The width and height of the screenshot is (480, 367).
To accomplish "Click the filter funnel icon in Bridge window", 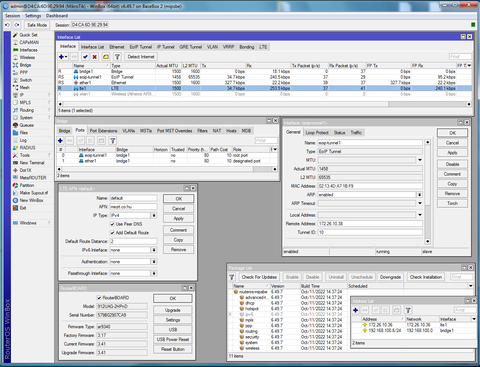I will point(113,141).
